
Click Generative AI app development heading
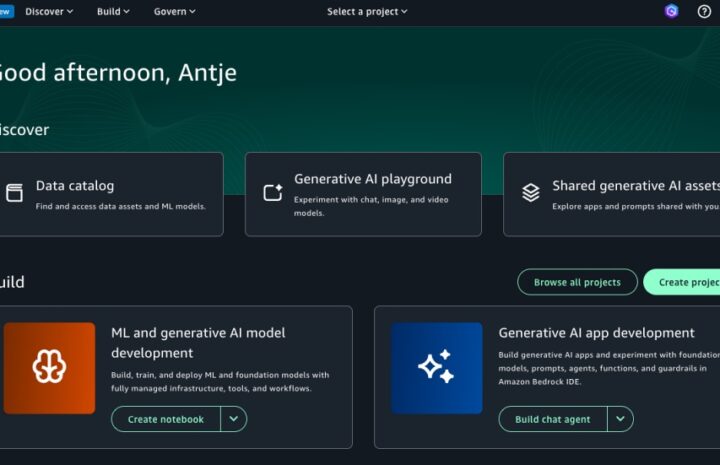[x=596, y=333]
